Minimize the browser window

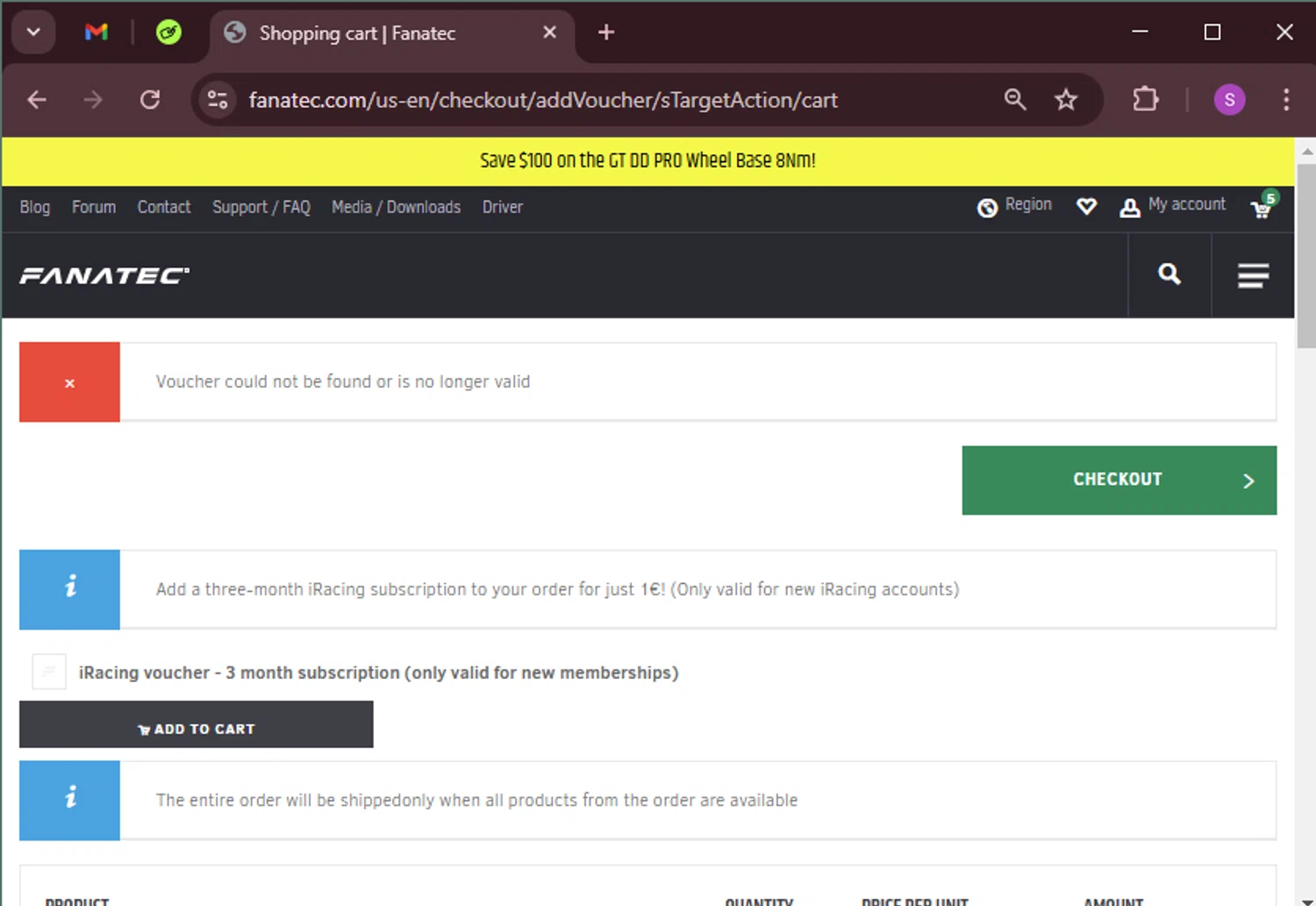(x=1140, y=32)
